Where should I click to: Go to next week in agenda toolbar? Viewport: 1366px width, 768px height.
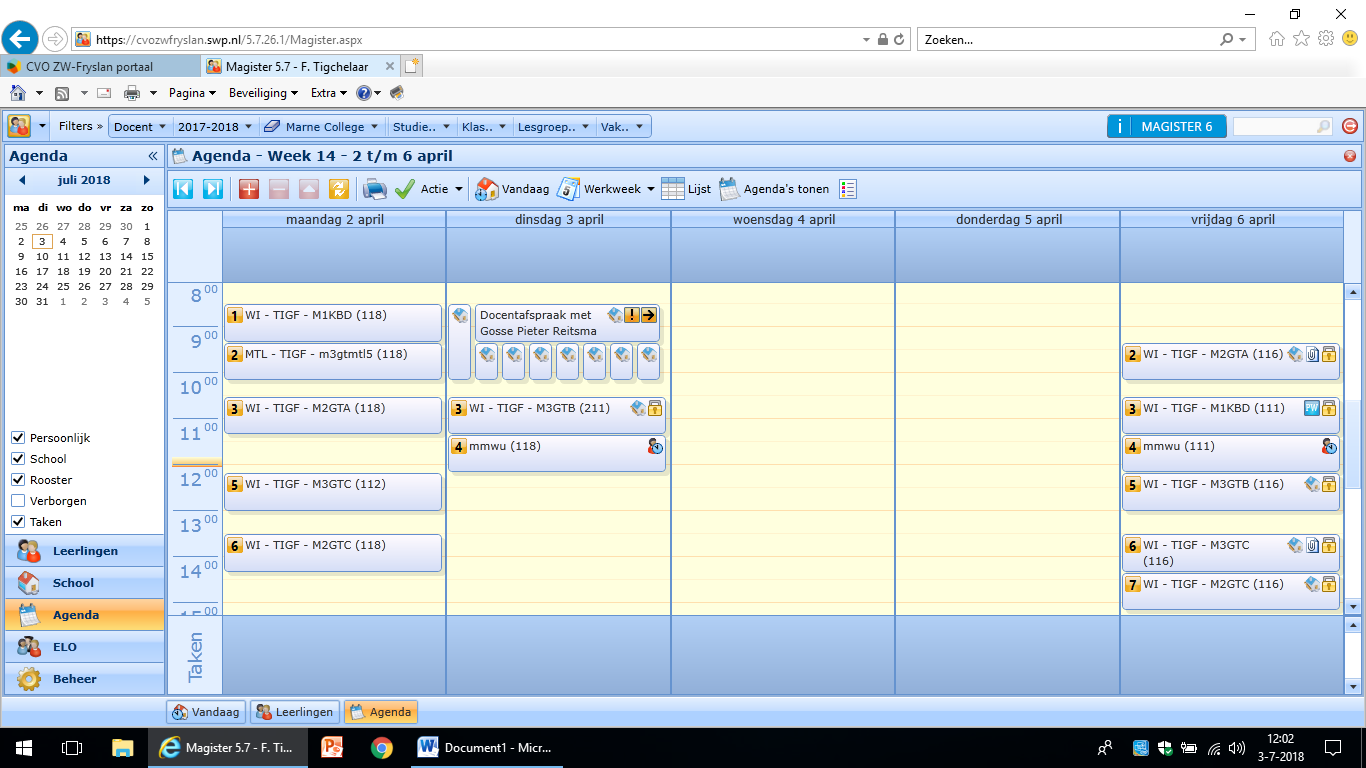coord(213,189)
